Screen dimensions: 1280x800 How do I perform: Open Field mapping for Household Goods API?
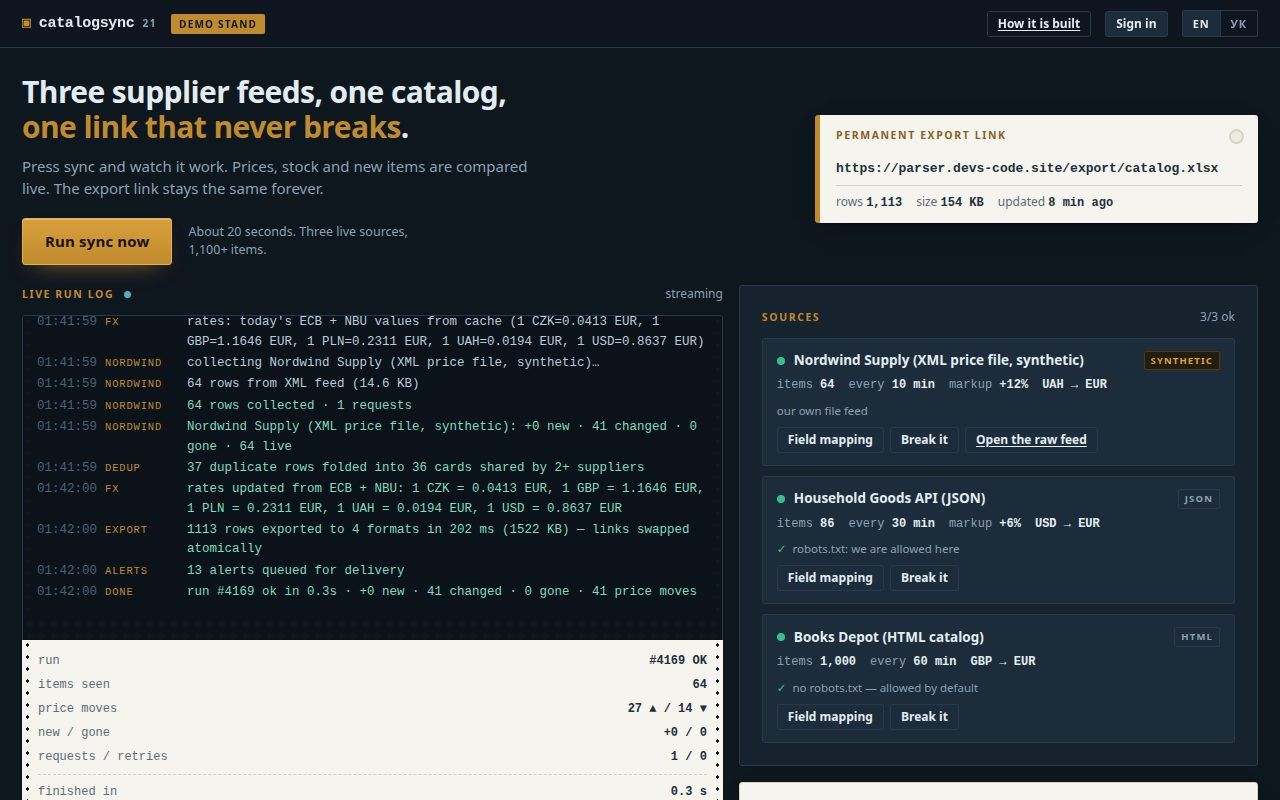tap(830, 578)
